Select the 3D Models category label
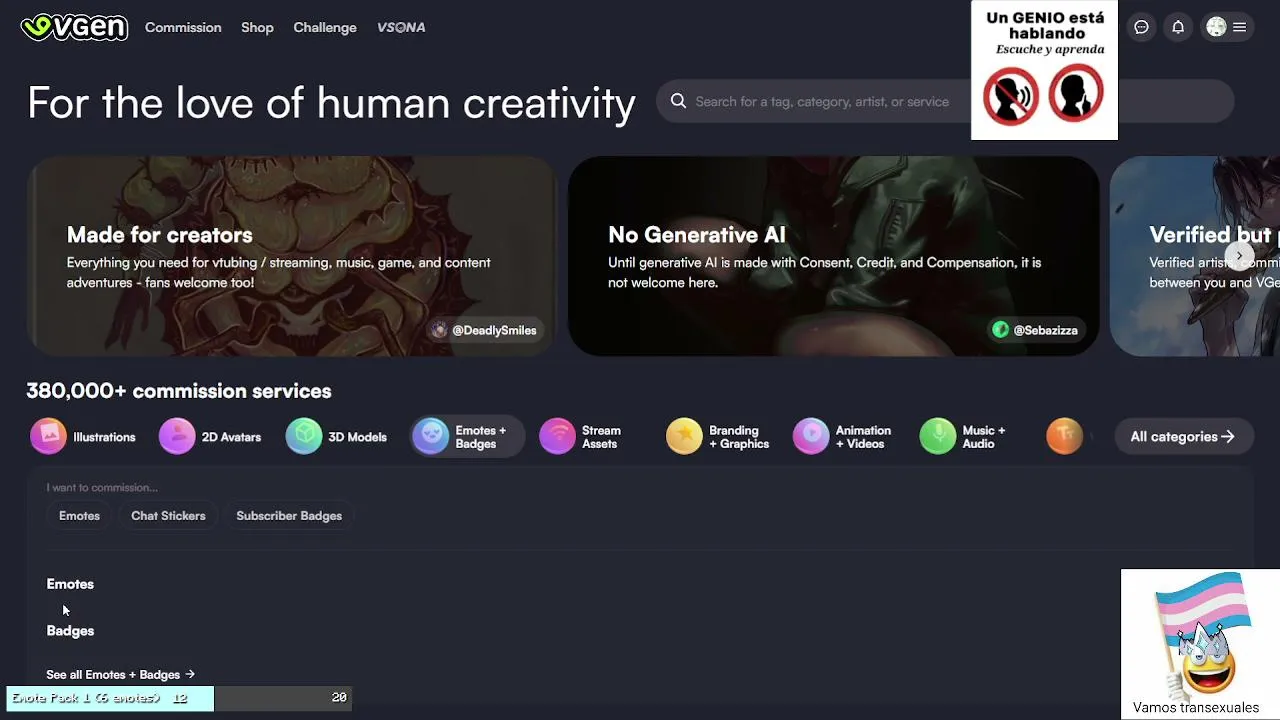 357,437
